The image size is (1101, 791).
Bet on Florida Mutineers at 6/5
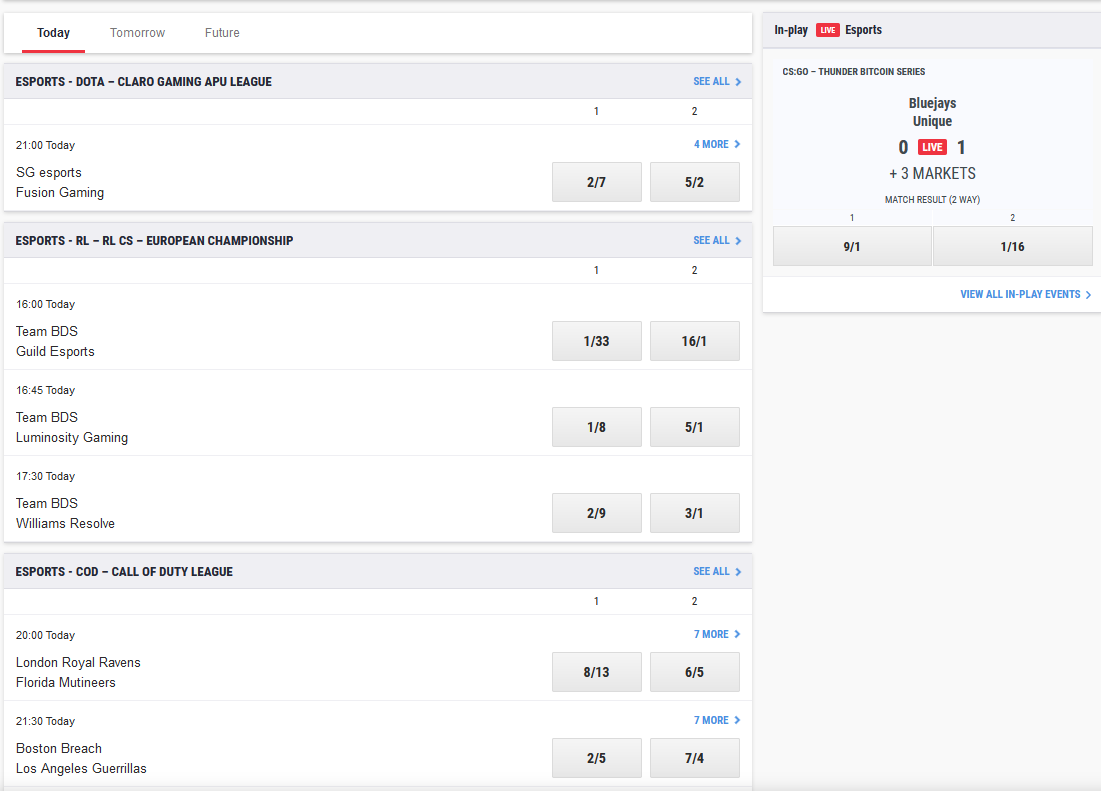[x=694, y=672]
